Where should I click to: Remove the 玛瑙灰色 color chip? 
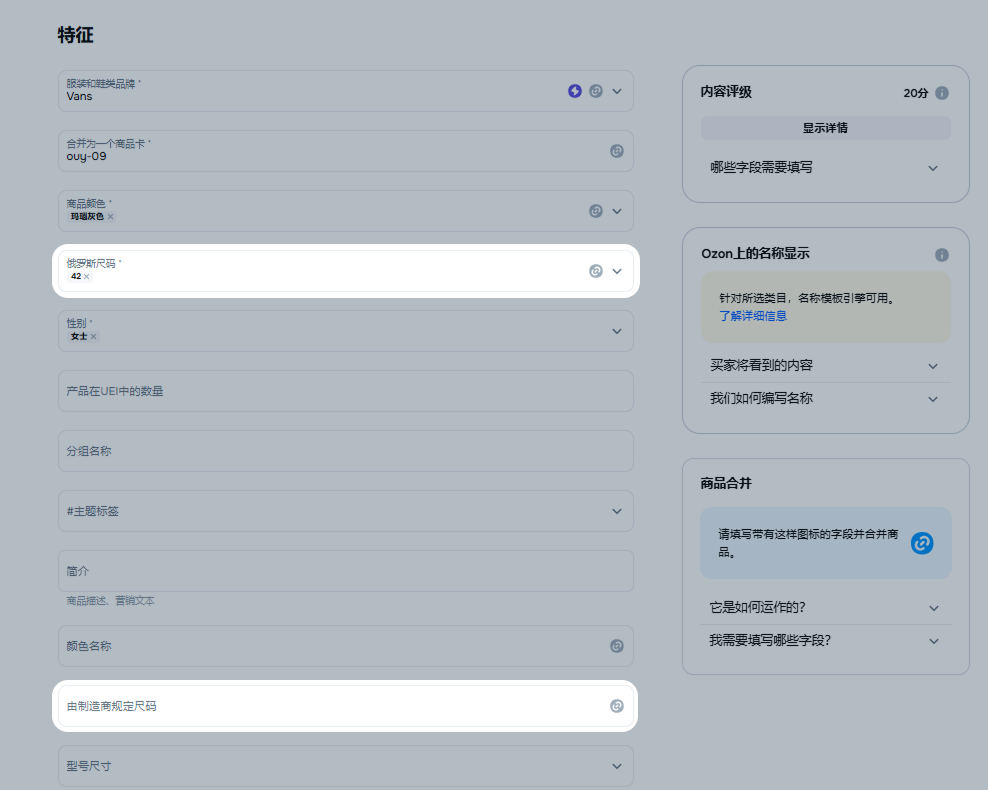(x=111, y=217)
